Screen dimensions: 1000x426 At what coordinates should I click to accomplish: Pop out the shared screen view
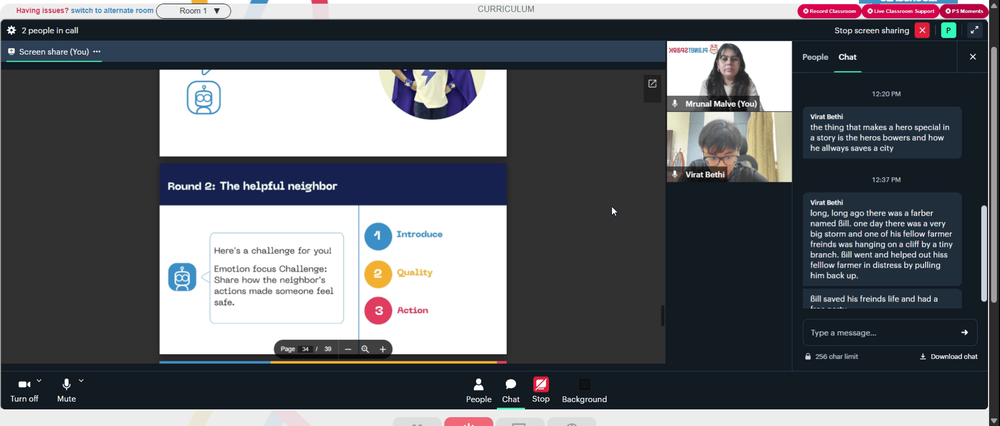(x=652, y=84)
